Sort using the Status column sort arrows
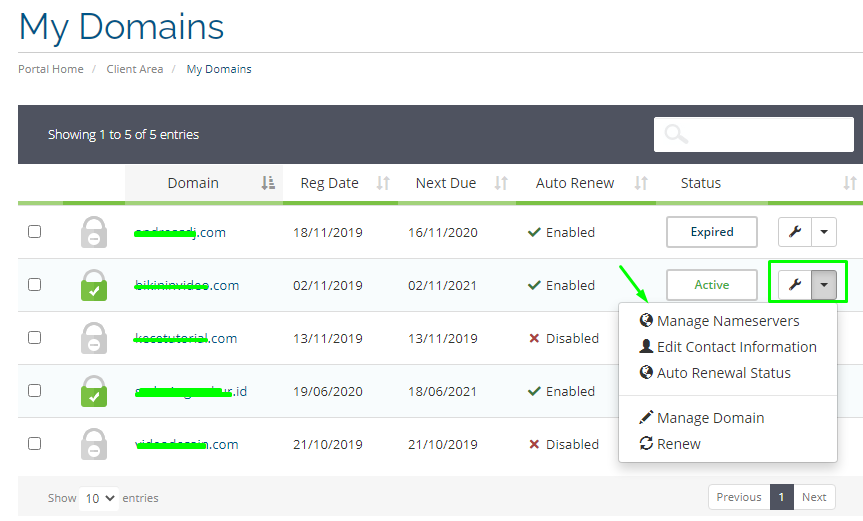Viewport: 863px width, 521px height. [850, 183]
